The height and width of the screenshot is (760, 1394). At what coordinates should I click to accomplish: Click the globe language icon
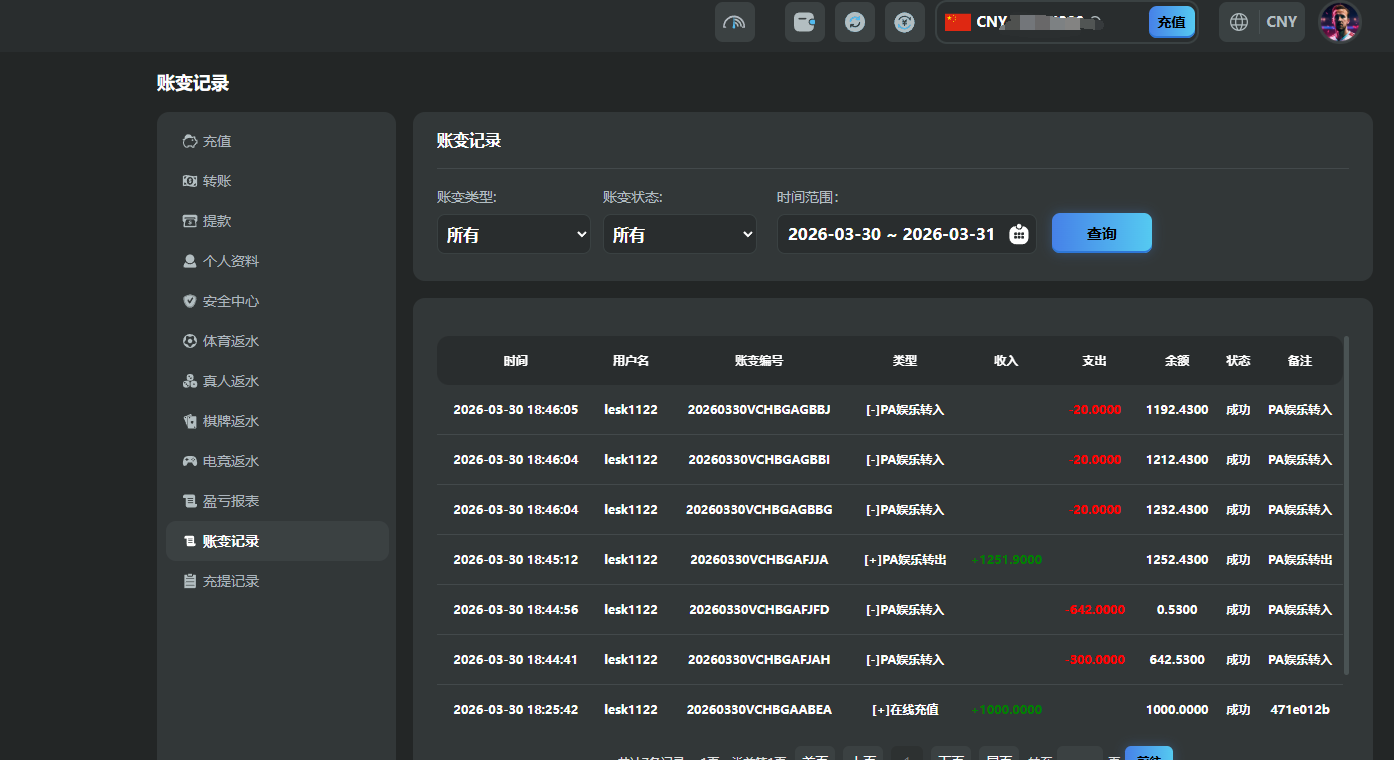[1239, 22]
